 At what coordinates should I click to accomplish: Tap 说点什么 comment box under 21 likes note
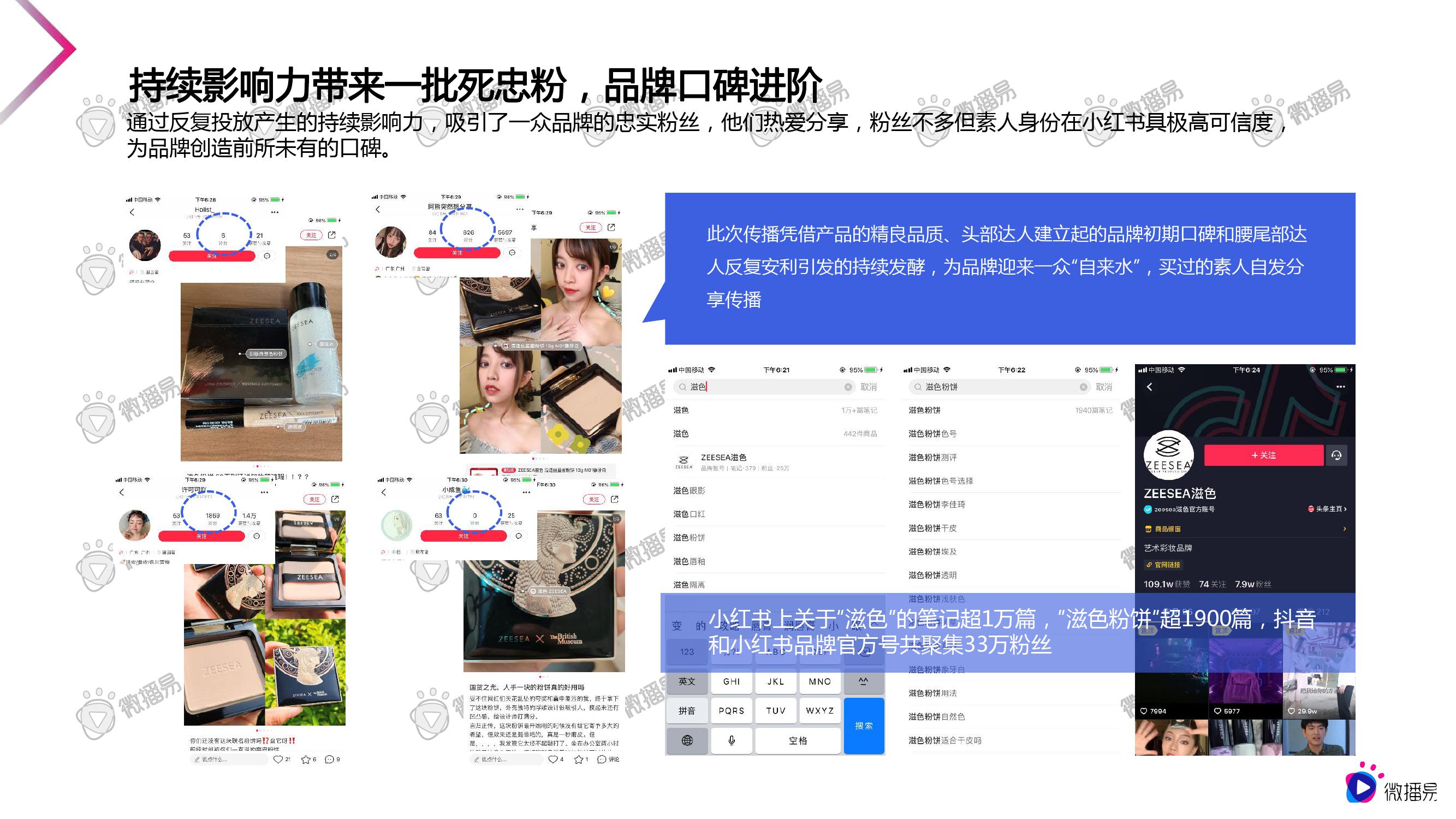click(228, 759)
